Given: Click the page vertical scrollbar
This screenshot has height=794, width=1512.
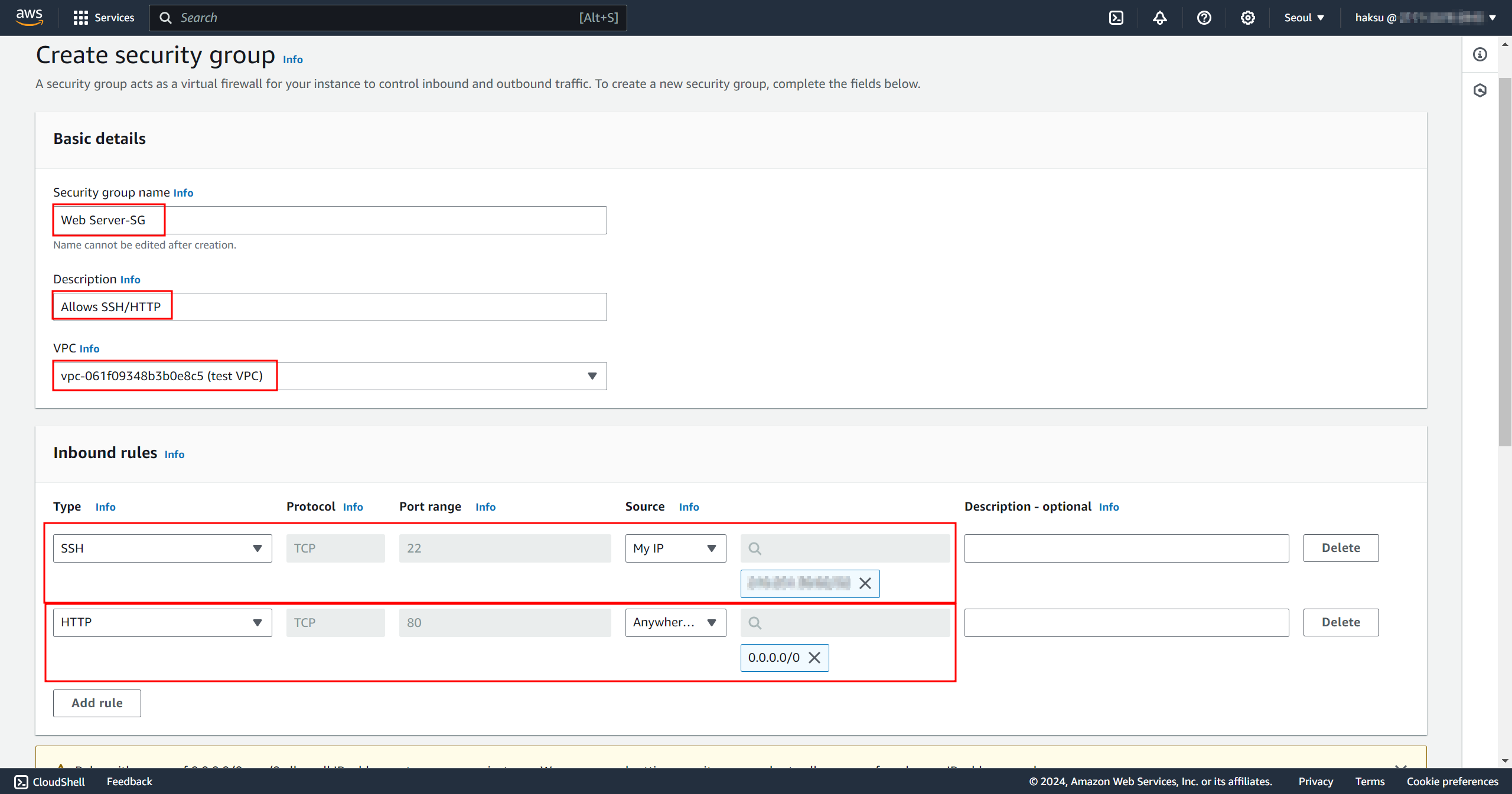Looking at the screenshot, I should (x=1505, y=260).
